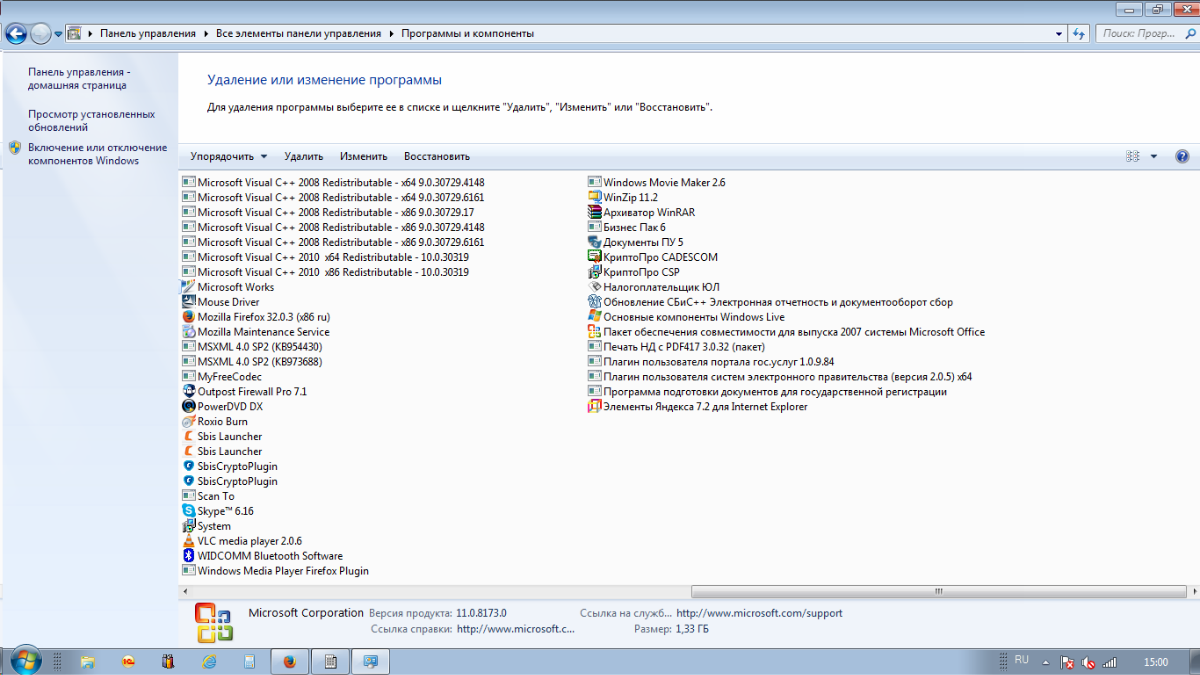1200x675 pixels.
Task: Click VLC media player 2.0.6 entry
Action: [249, 541]
